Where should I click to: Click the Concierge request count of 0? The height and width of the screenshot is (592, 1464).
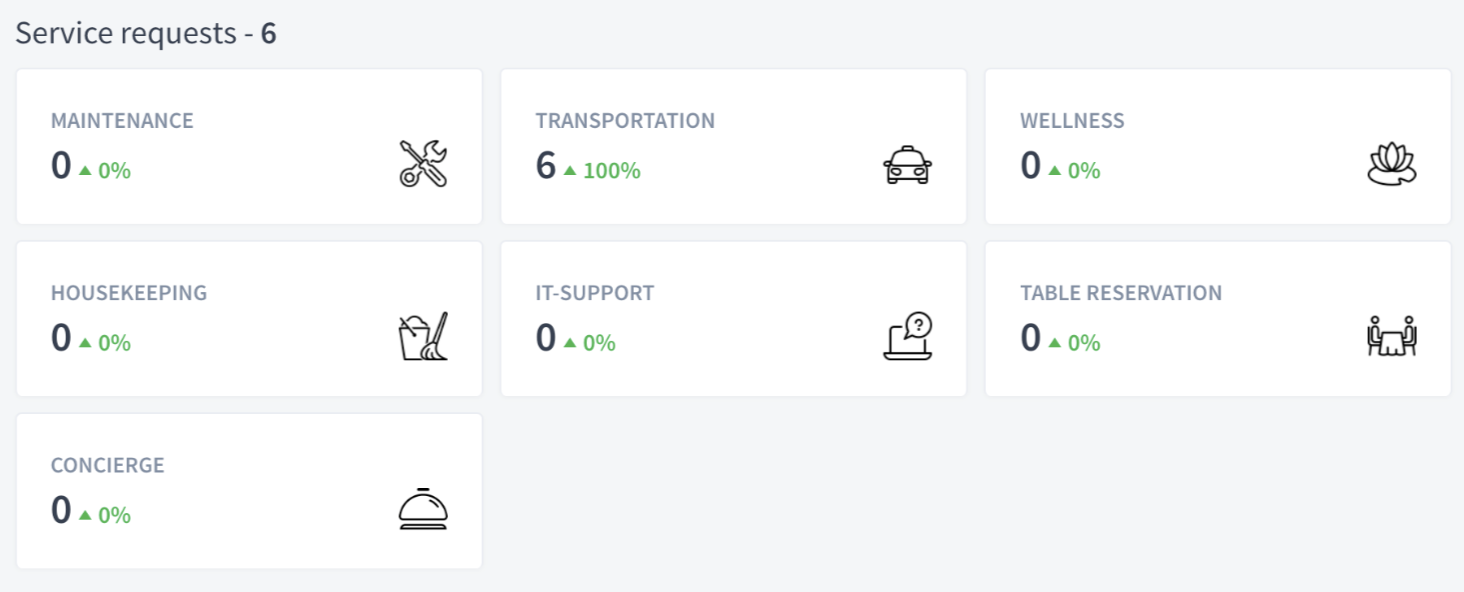click(61, 510)
